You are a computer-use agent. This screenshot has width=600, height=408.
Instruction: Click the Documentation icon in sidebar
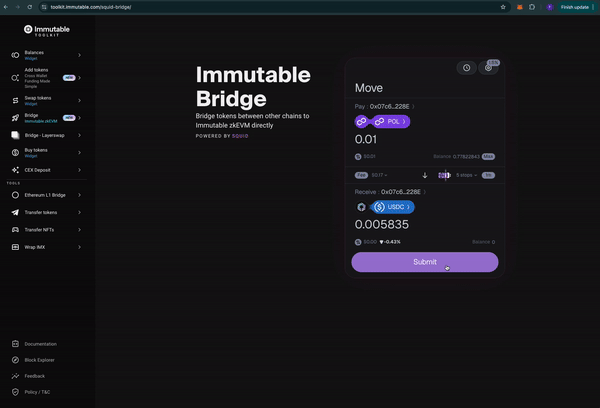(x=15, y=344)
